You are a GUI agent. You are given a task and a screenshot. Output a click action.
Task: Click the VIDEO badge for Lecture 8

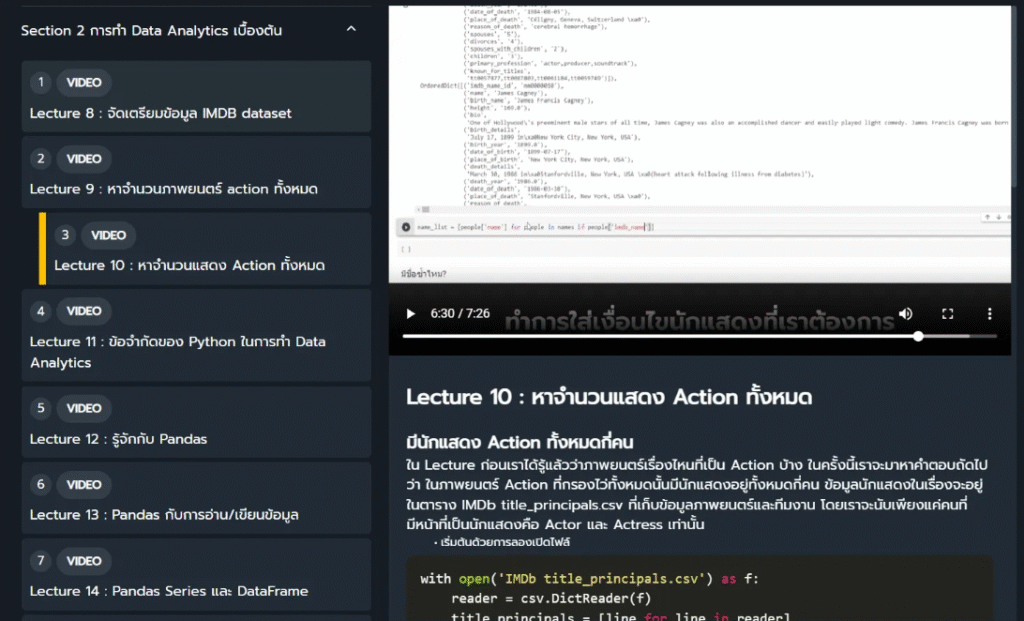pos(84,83)
